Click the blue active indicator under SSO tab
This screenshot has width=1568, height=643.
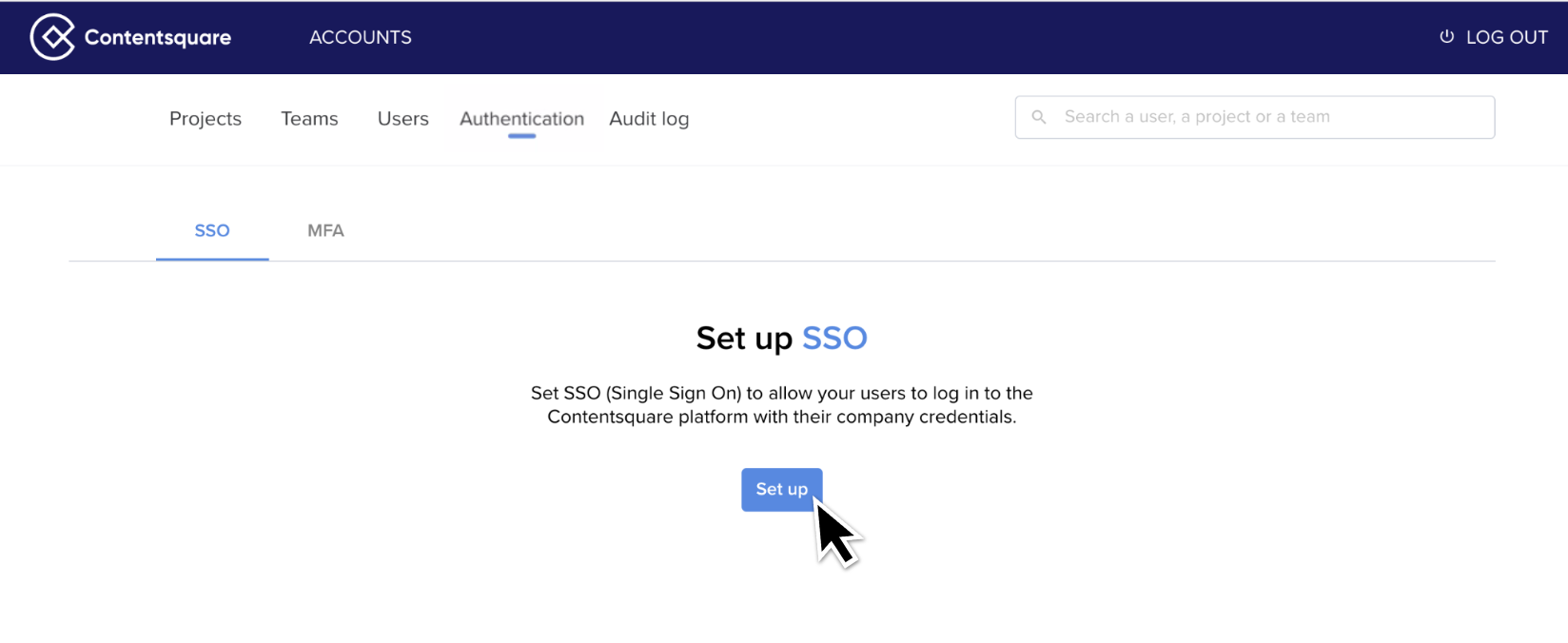pos(212,259)
